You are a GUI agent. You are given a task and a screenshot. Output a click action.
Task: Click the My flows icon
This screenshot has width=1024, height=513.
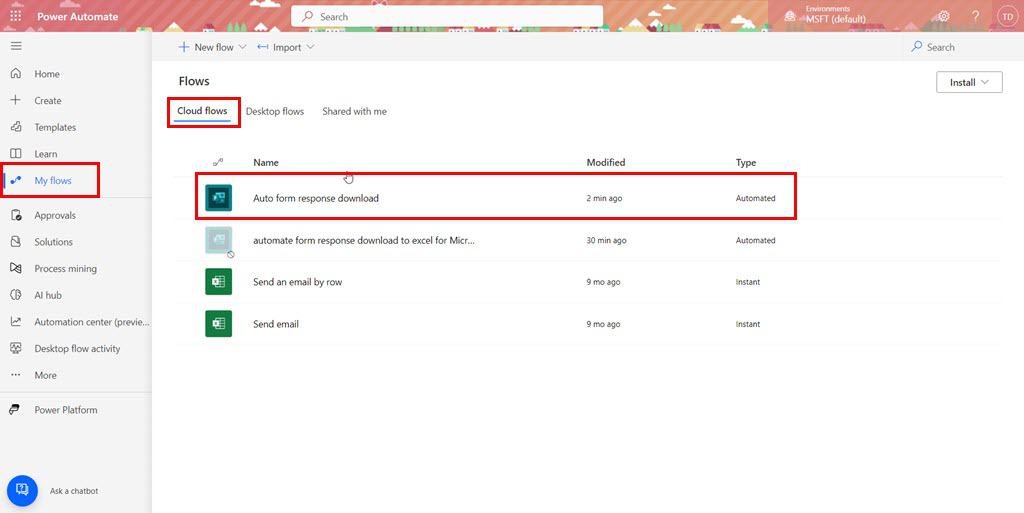16,180
